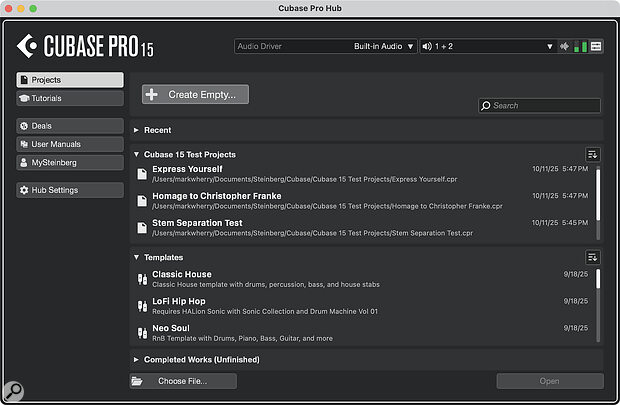Click the Stem Separation Test.cpr file path
This screenshot has width=620, height=405.
313,233
